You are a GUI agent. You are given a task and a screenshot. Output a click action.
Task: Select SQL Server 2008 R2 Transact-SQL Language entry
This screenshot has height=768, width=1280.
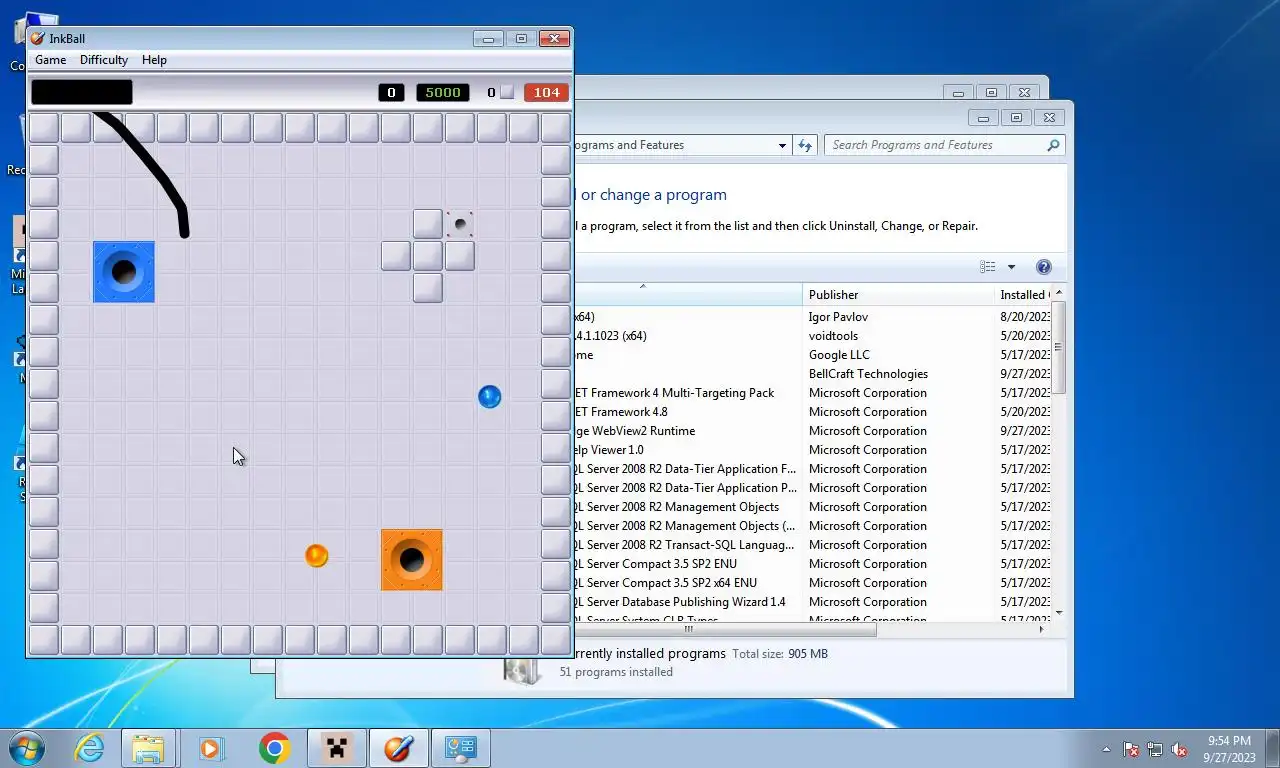(812, 545)
